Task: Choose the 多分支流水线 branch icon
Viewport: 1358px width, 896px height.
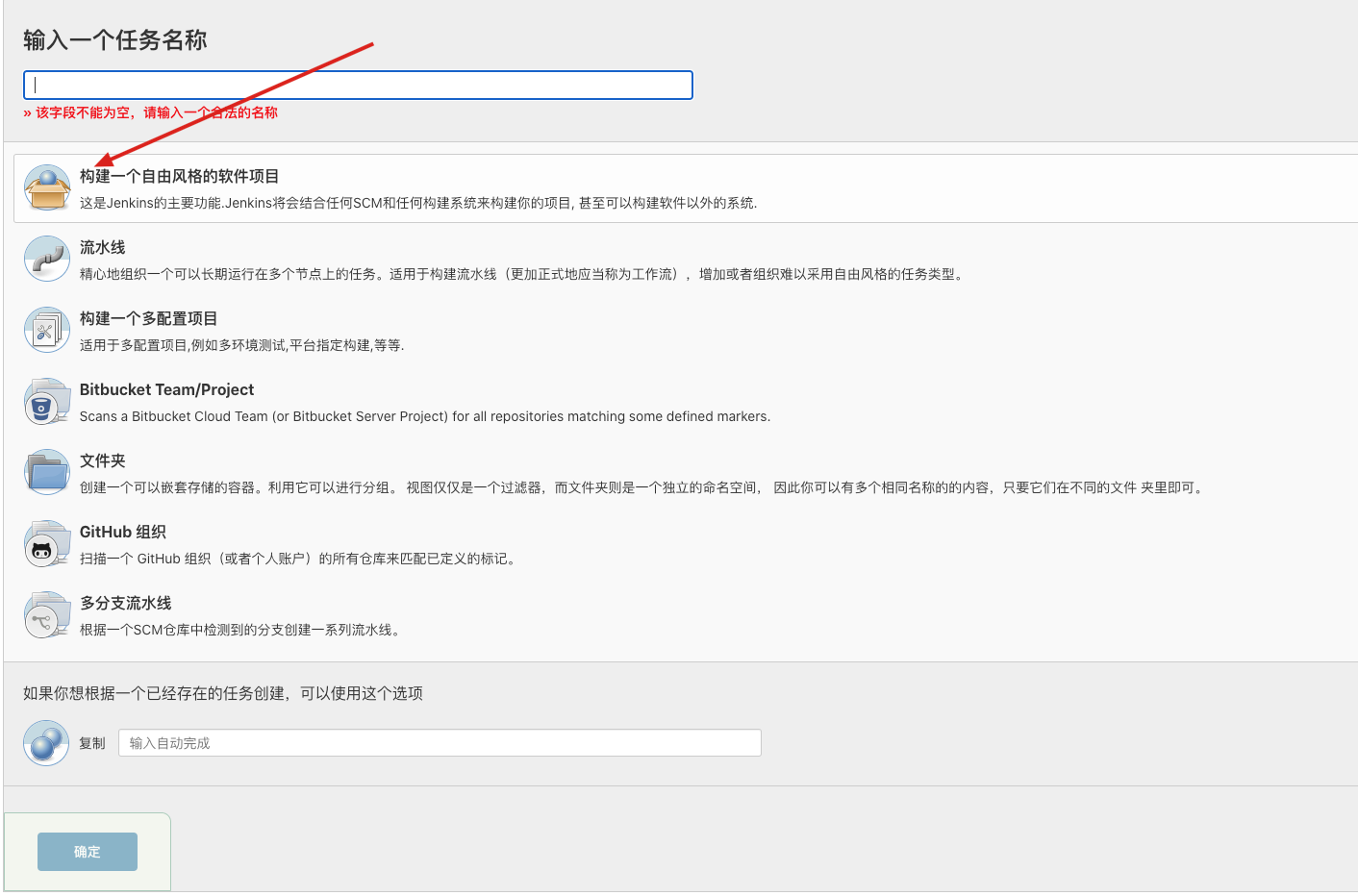Action: 47,615
